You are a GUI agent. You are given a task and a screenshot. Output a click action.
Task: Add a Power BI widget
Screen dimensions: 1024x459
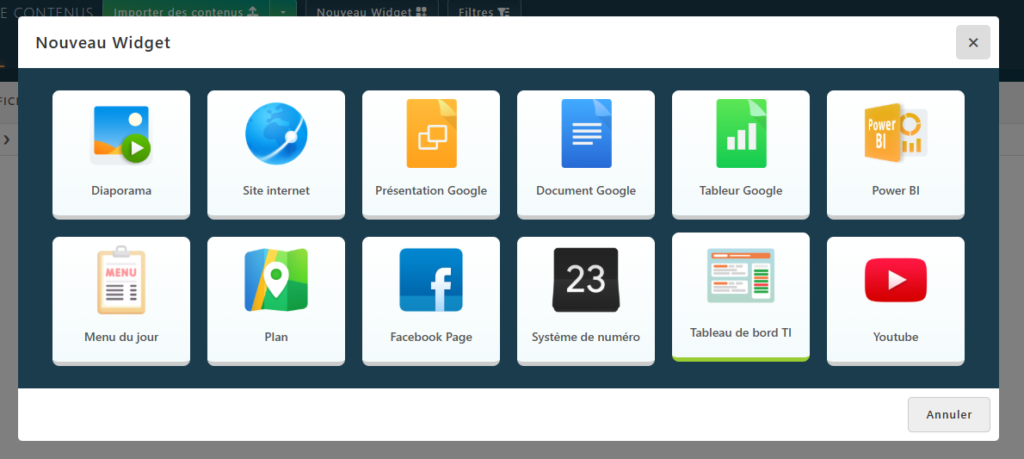895,135
